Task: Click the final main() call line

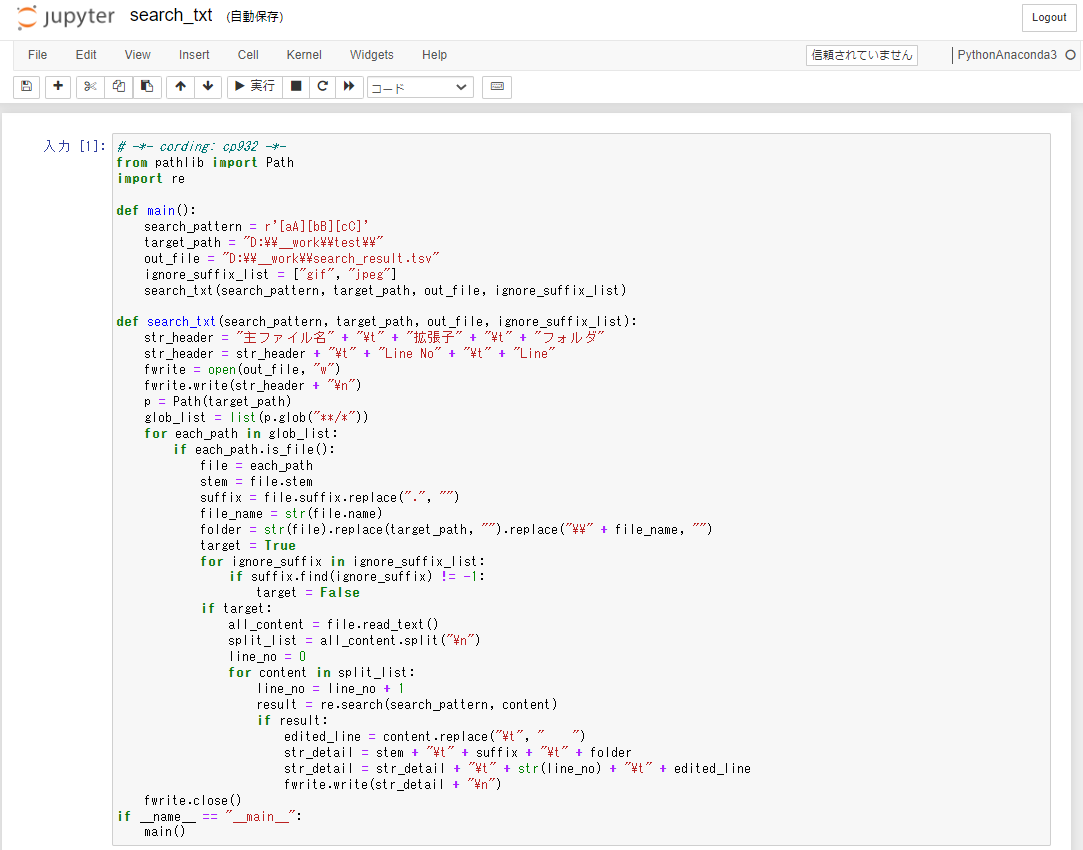Action: (164, 831)
